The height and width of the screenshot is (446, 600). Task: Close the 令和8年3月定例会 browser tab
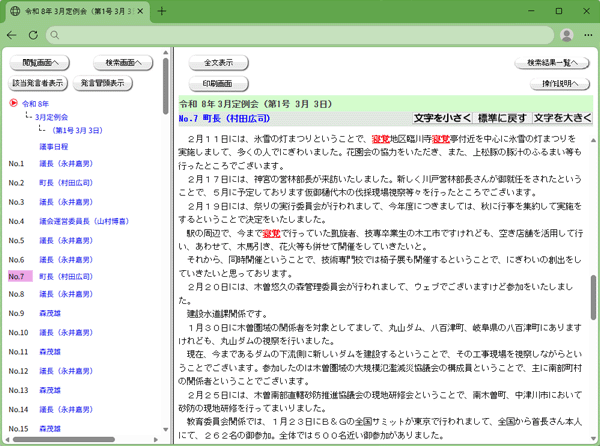[x=140, y=11]
